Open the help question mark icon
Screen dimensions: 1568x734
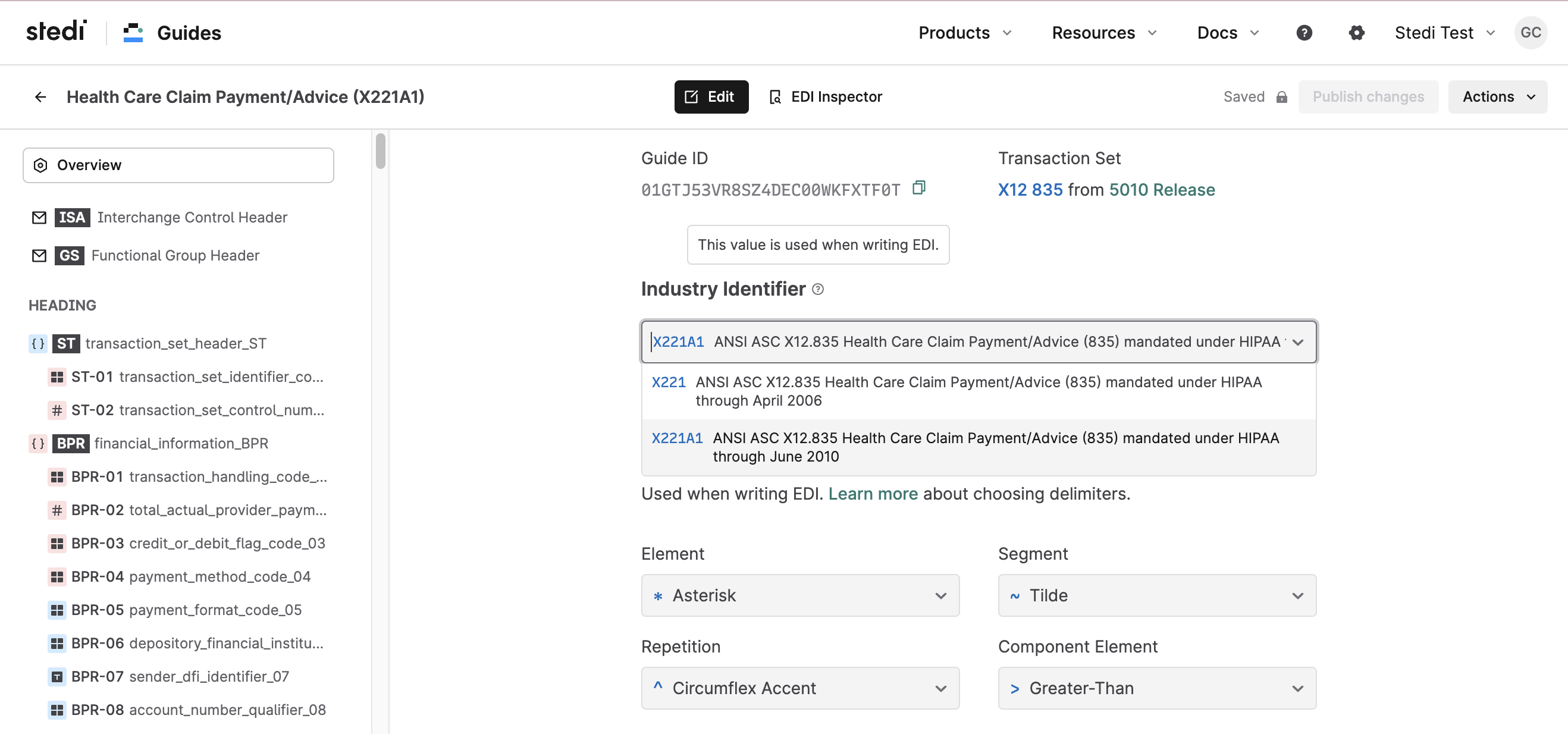click(1304, 33)
